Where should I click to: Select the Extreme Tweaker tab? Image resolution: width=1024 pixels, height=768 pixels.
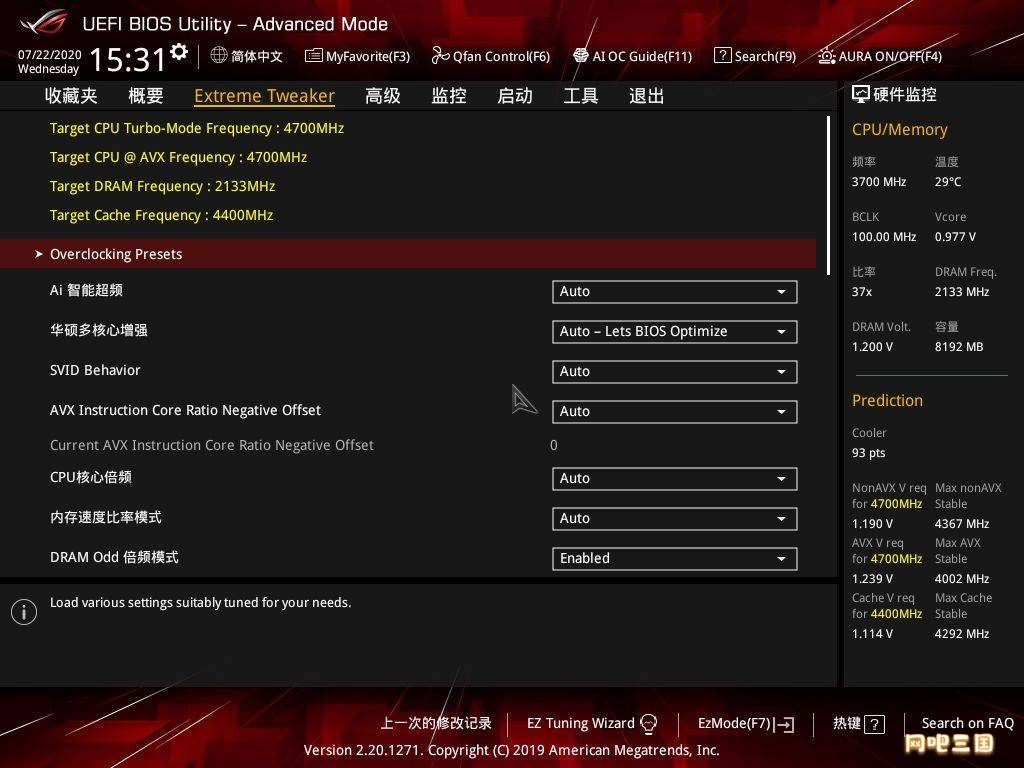point(264,96)
